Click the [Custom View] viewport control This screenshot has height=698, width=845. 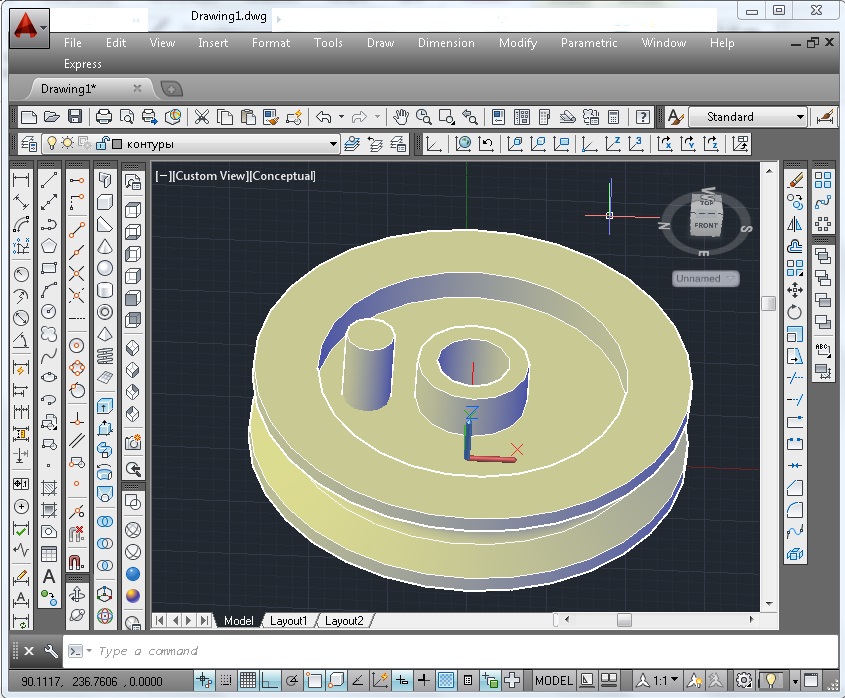(x=209, y=176)
